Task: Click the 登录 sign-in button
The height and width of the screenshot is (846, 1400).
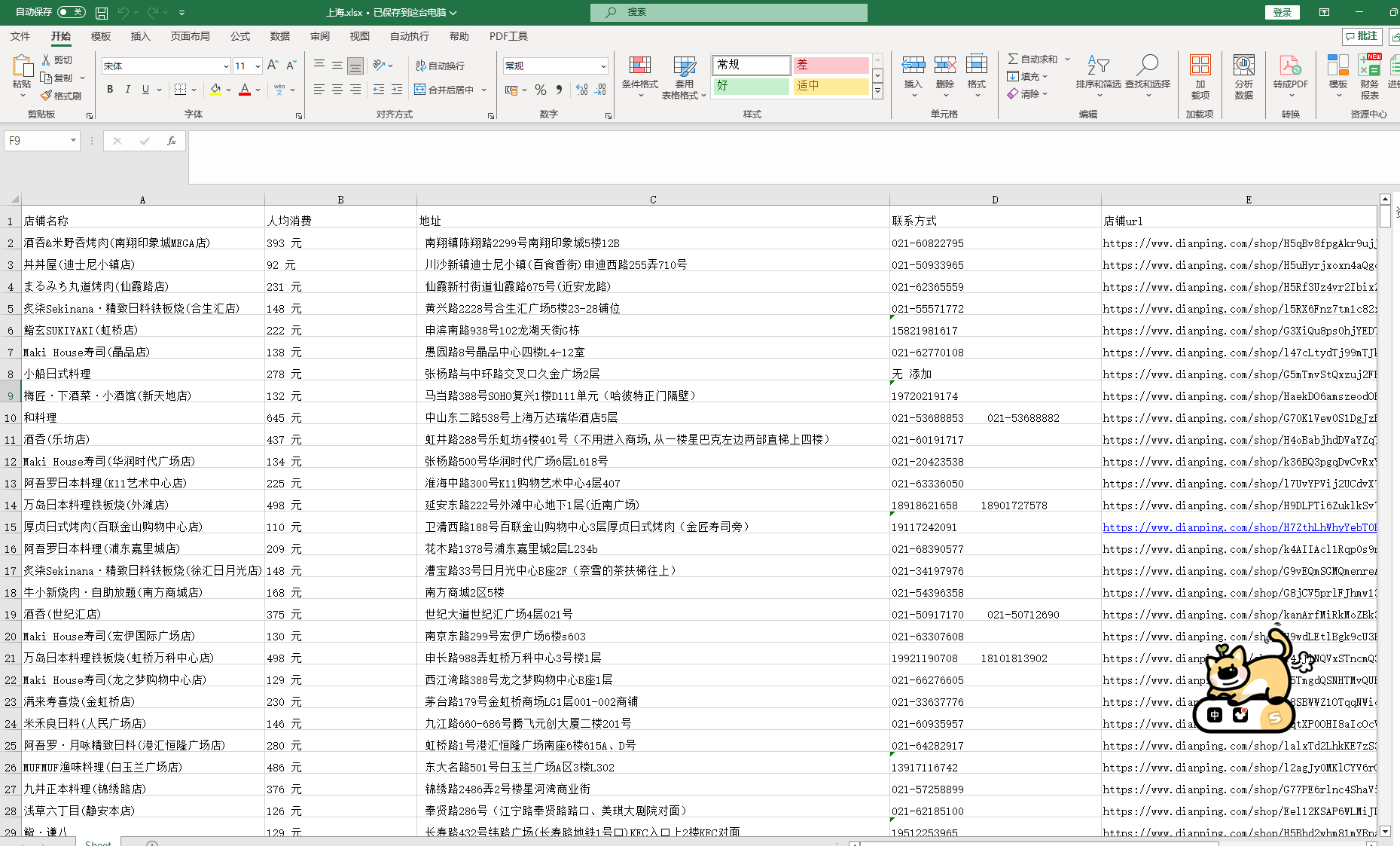Action: pyautogui.click(x=1282, y=12)
